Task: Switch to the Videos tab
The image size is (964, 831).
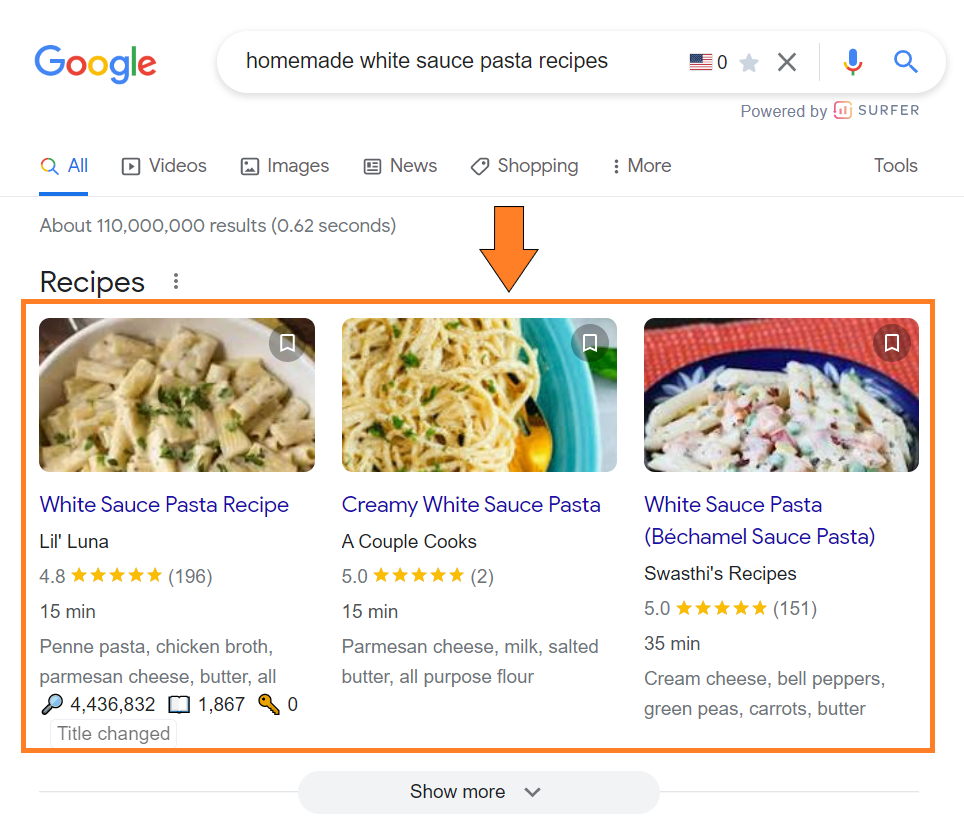Action: pos(163,166)
